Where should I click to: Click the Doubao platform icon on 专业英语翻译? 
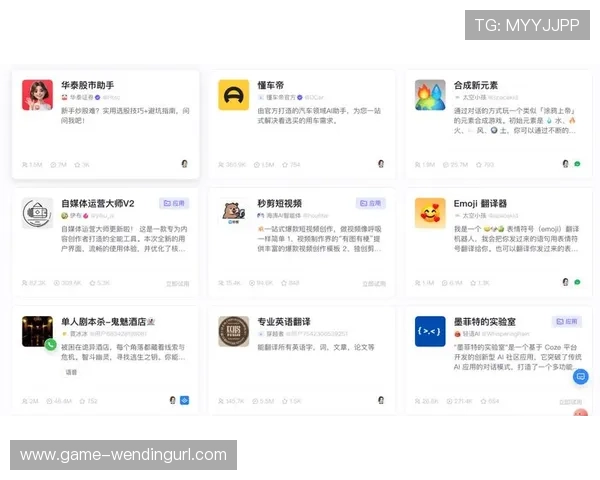pos(381,400)
